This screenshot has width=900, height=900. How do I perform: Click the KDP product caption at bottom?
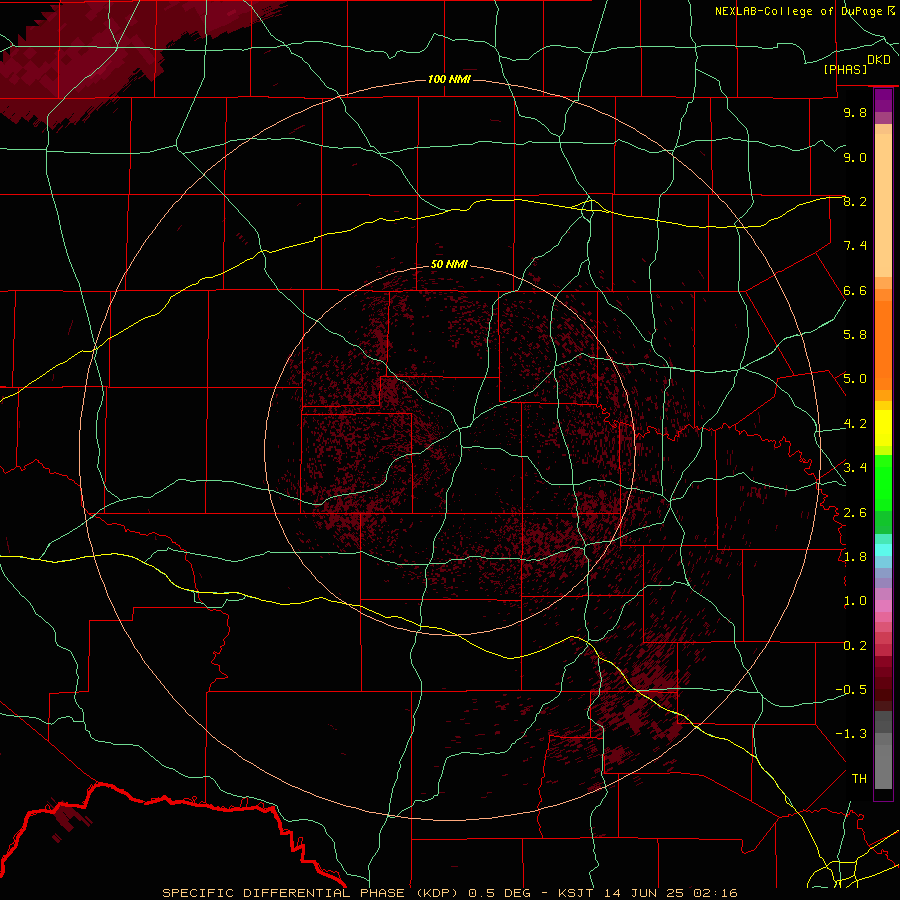click(449, 893)
